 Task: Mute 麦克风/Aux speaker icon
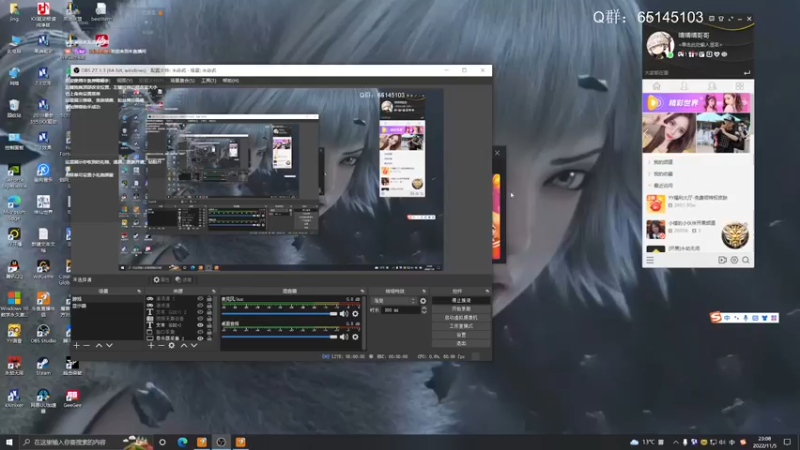344,314
